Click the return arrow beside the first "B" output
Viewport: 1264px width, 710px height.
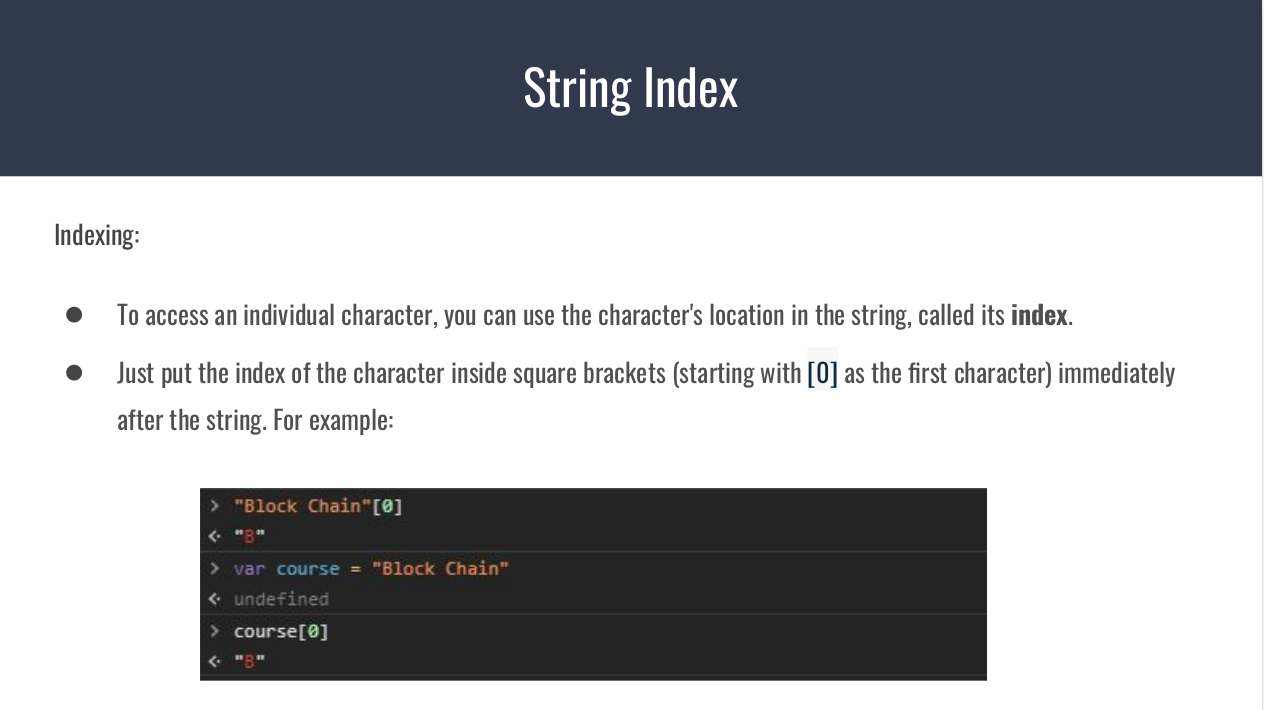tap(214, 536)
